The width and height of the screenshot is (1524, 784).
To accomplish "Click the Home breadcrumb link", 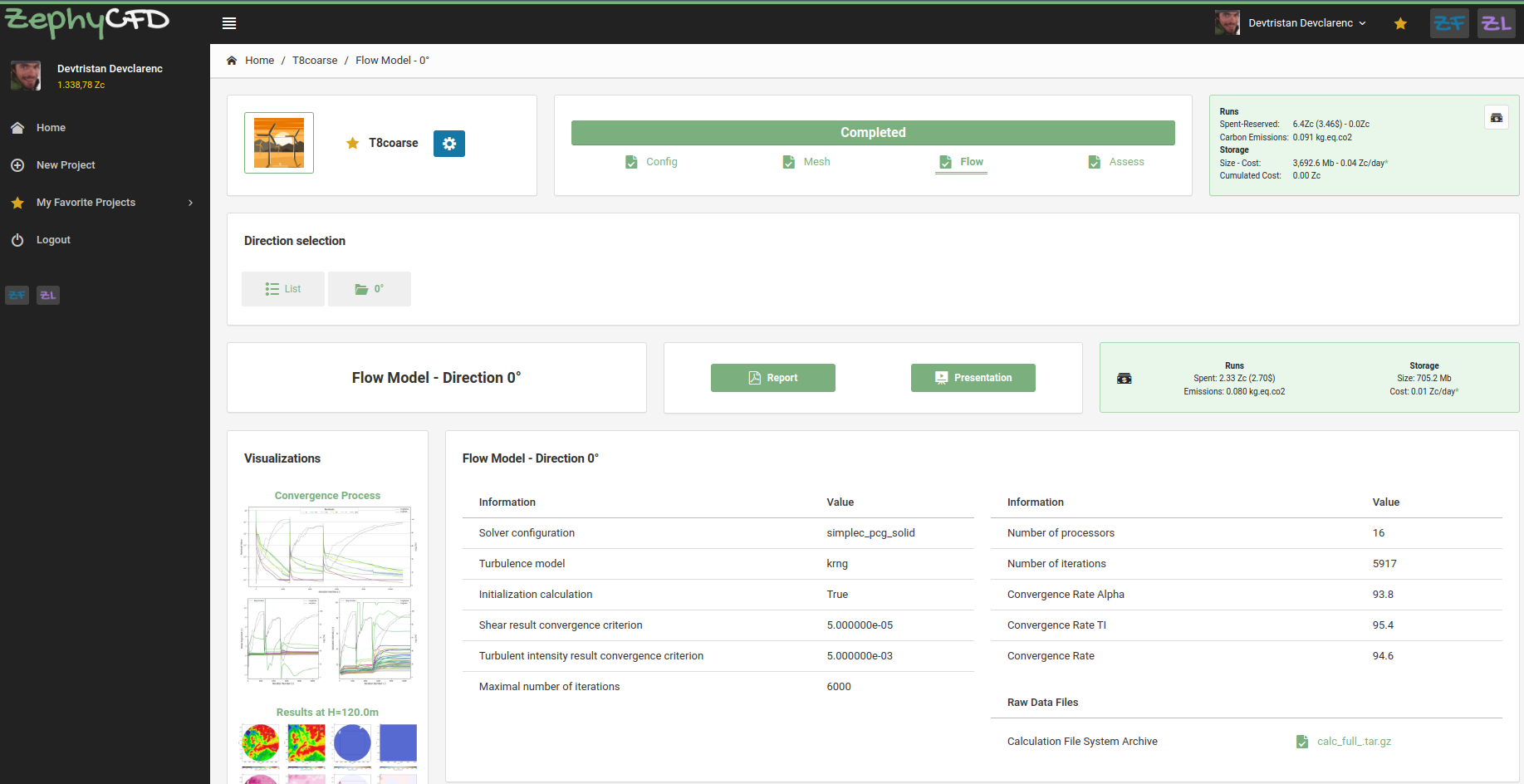I will (259, 61).
